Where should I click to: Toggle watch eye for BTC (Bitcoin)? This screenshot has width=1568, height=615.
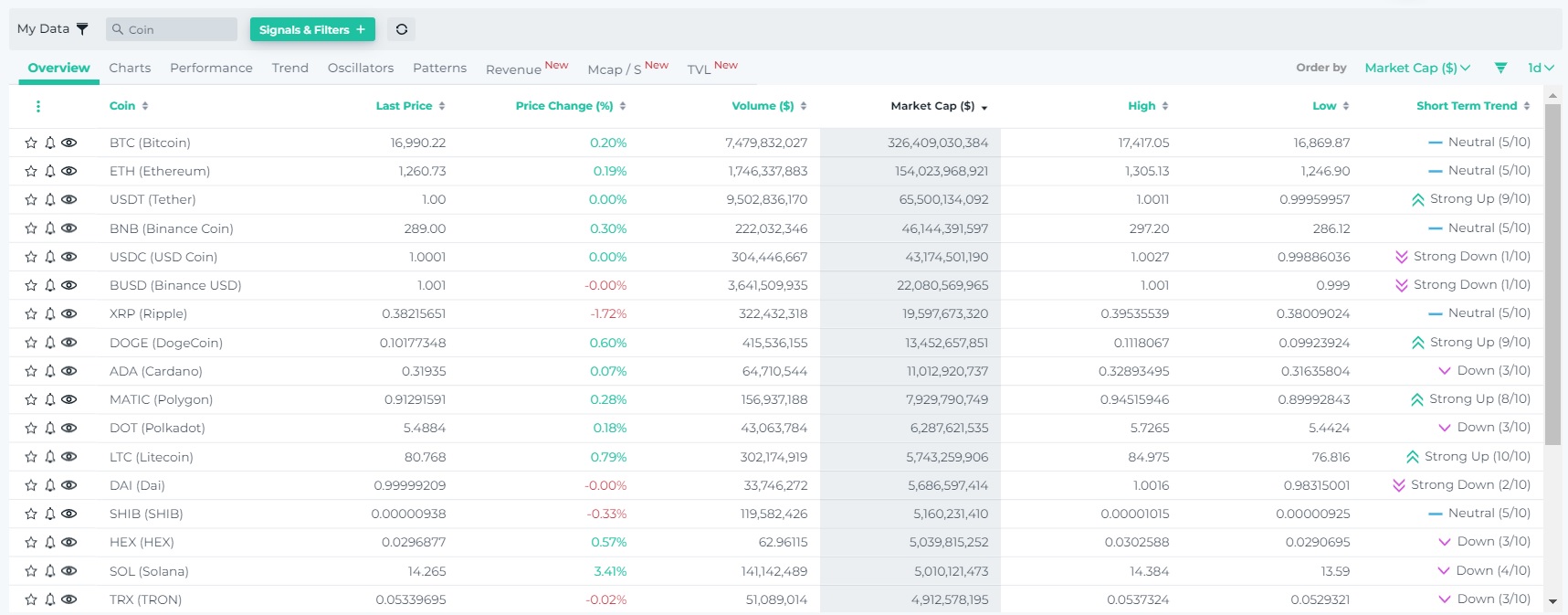(68, 143)
